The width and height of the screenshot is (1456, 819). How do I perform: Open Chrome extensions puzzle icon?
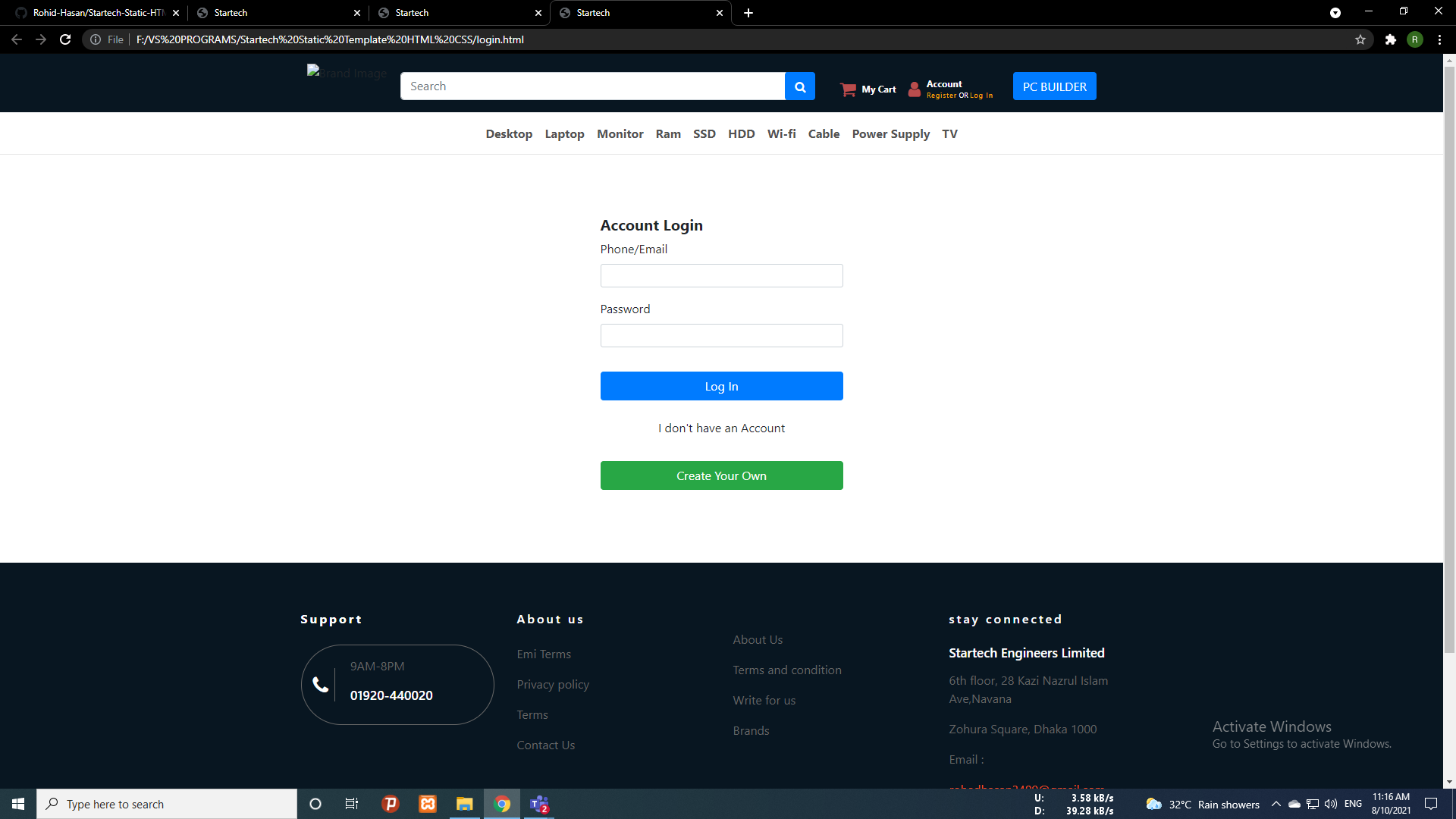coord(1391,39)
